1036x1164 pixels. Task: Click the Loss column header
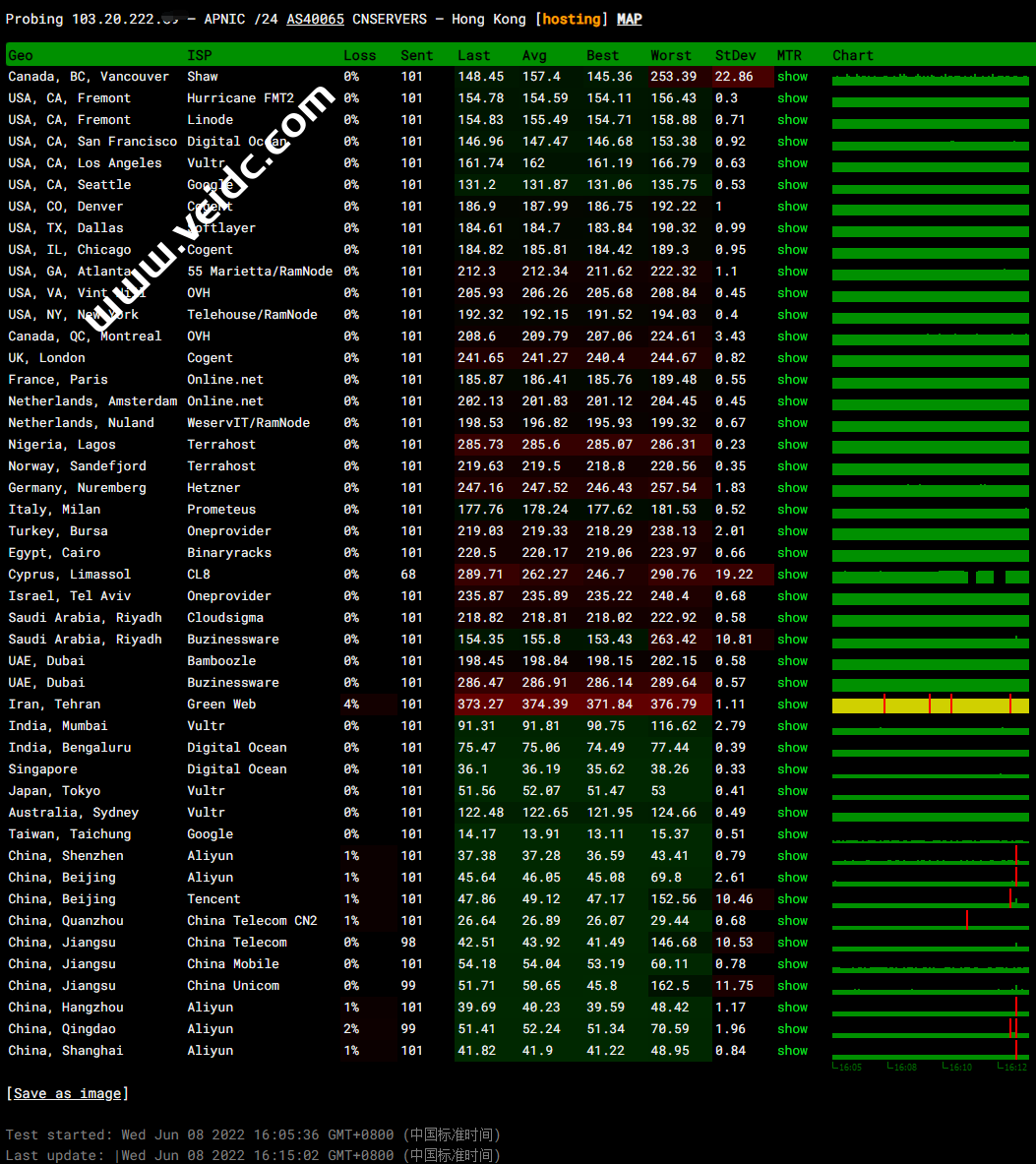tap(360, 56)
